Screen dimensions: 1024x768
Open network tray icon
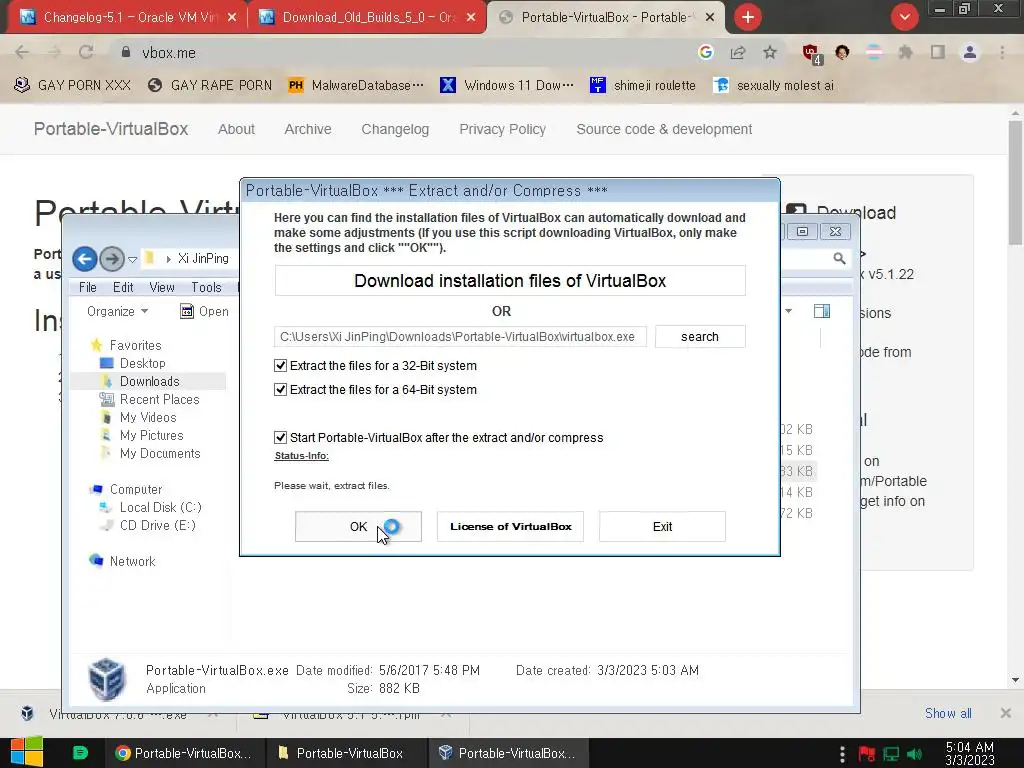coord(891,754)
